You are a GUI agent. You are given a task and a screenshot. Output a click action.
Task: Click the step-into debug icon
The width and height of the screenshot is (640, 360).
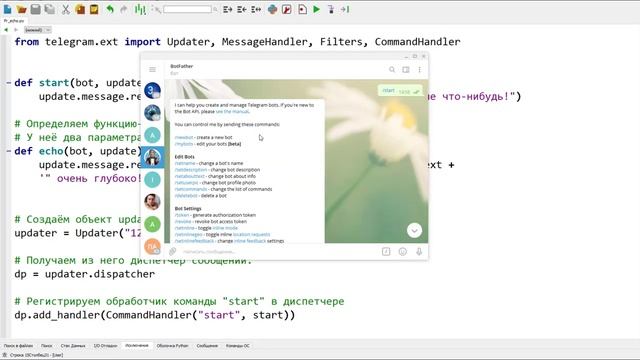click(331, 9)
